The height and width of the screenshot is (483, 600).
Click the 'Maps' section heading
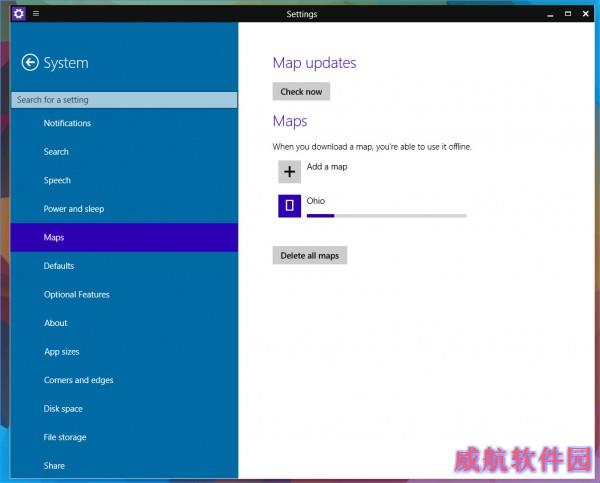tap(290, 121)
